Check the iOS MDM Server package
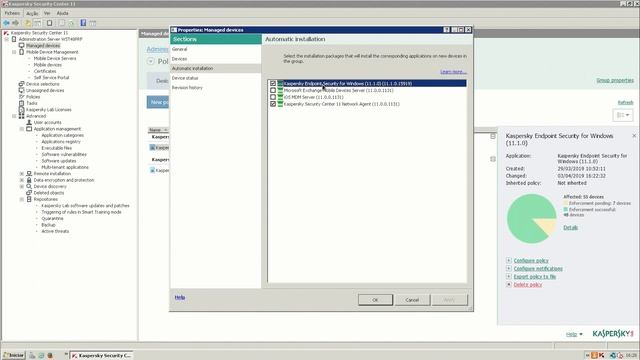 pyautogui.click(x=273, y=97)
